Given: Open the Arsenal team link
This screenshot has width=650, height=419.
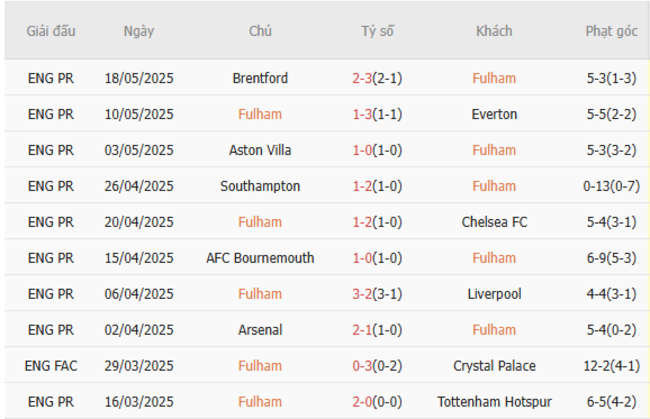Looking at the screenshot, I should (x=260, y=330).
